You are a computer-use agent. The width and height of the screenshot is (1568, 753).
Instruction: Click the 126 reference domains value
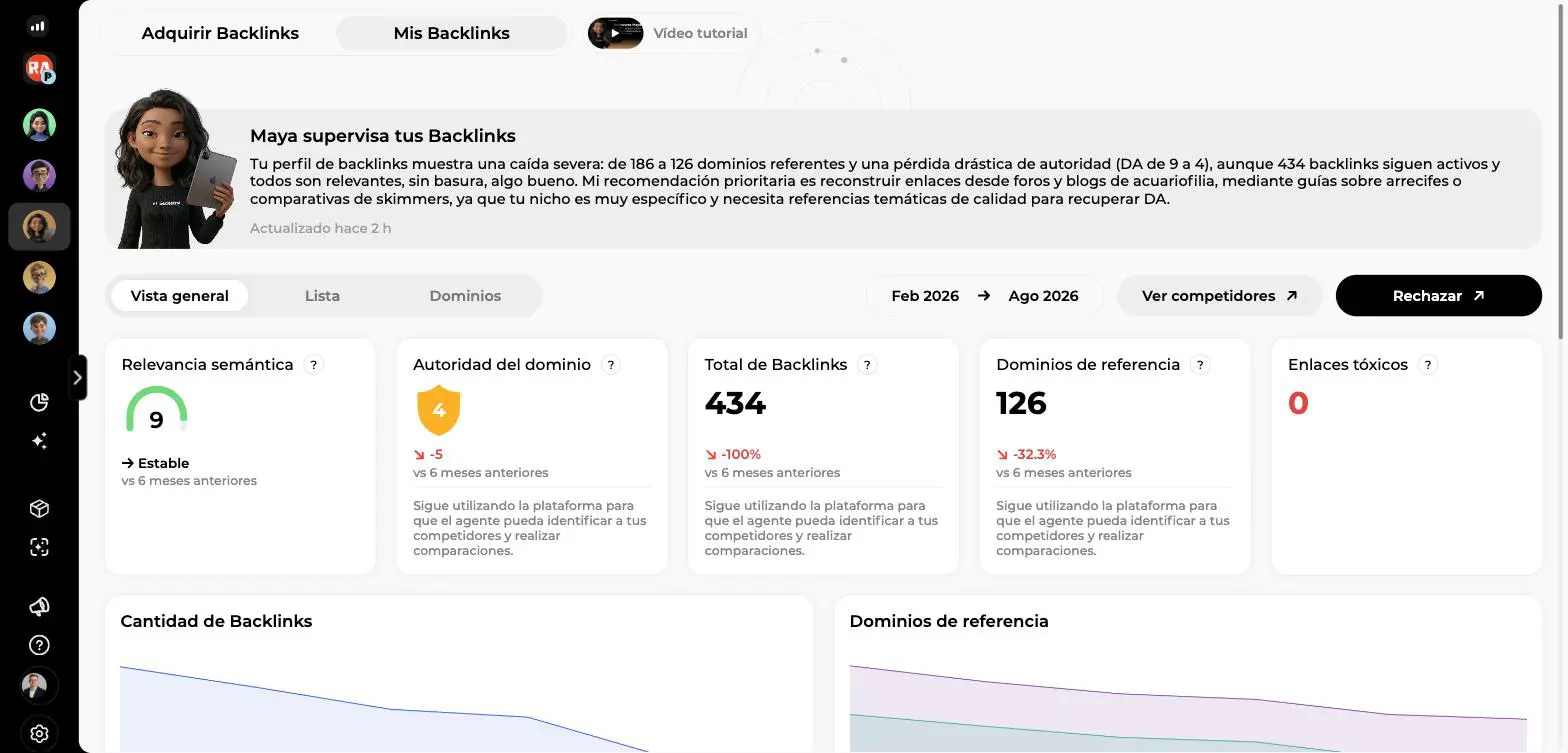tap(1021, 403)
